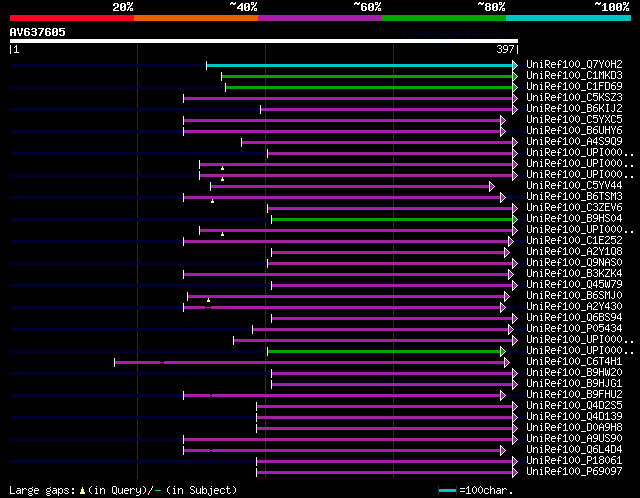This screenshot has height=498, width=640.
Task: Click the red 20% identity legend segment
Action: 72,18
